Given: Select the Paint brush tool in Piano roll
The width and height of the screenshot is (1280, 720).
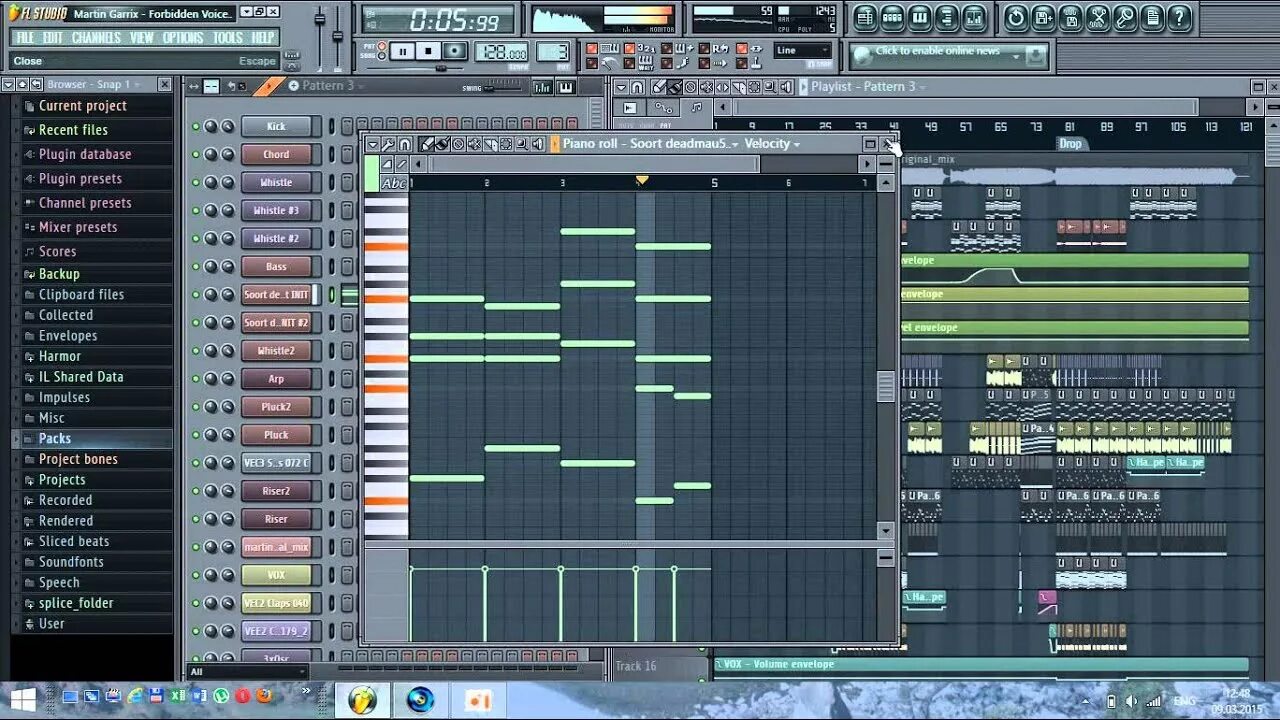Looking at the screenshot, I should 442,144.
